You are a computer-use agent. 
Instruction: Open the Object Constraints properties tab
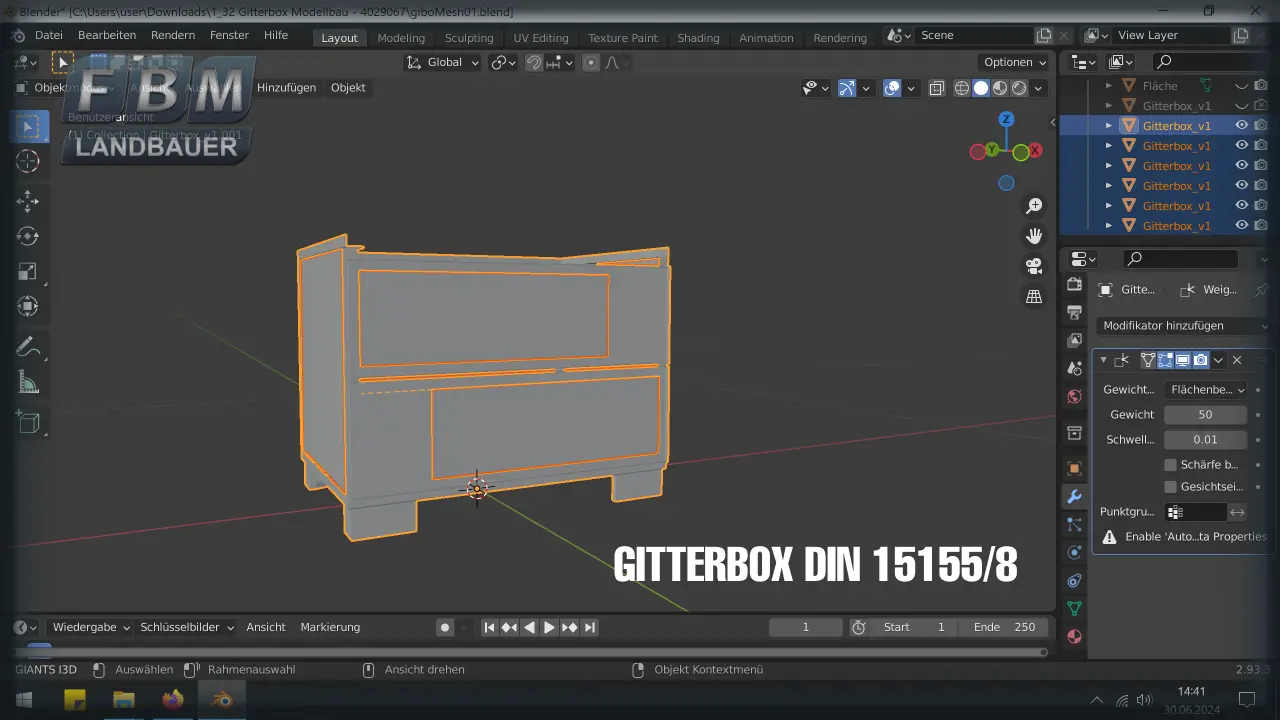tap(1075, 580)
